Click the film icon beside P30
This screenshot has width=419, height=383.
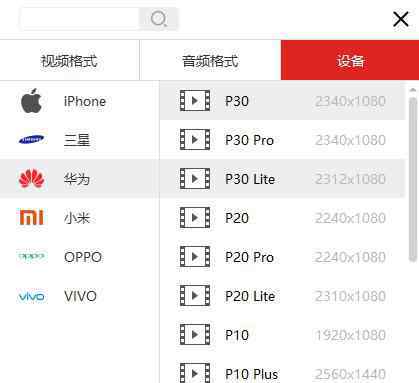(195, 100)
